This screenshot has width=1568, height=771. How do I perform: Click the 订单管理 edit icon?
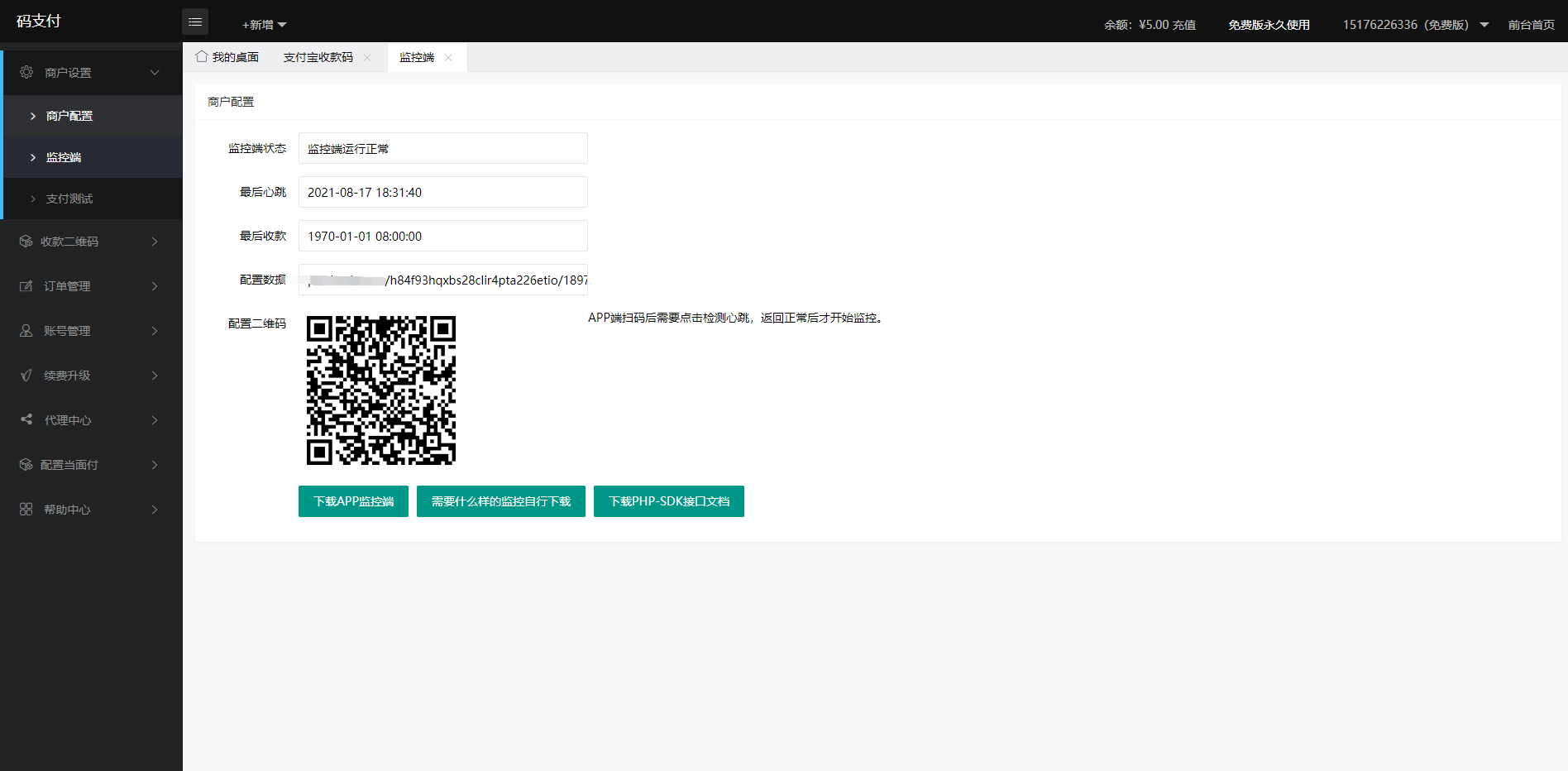point(26,286)
